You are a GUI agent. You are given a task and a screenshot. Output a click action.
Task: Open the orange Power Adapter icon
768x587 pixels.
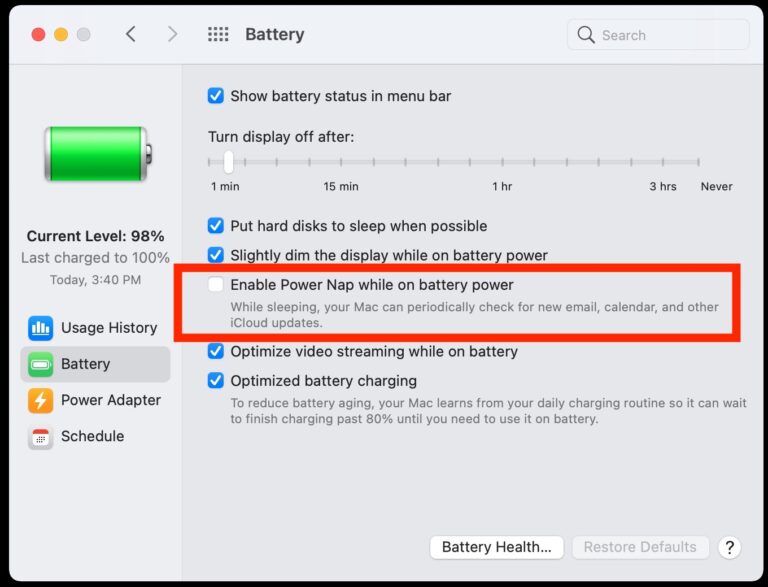[40, 400]
